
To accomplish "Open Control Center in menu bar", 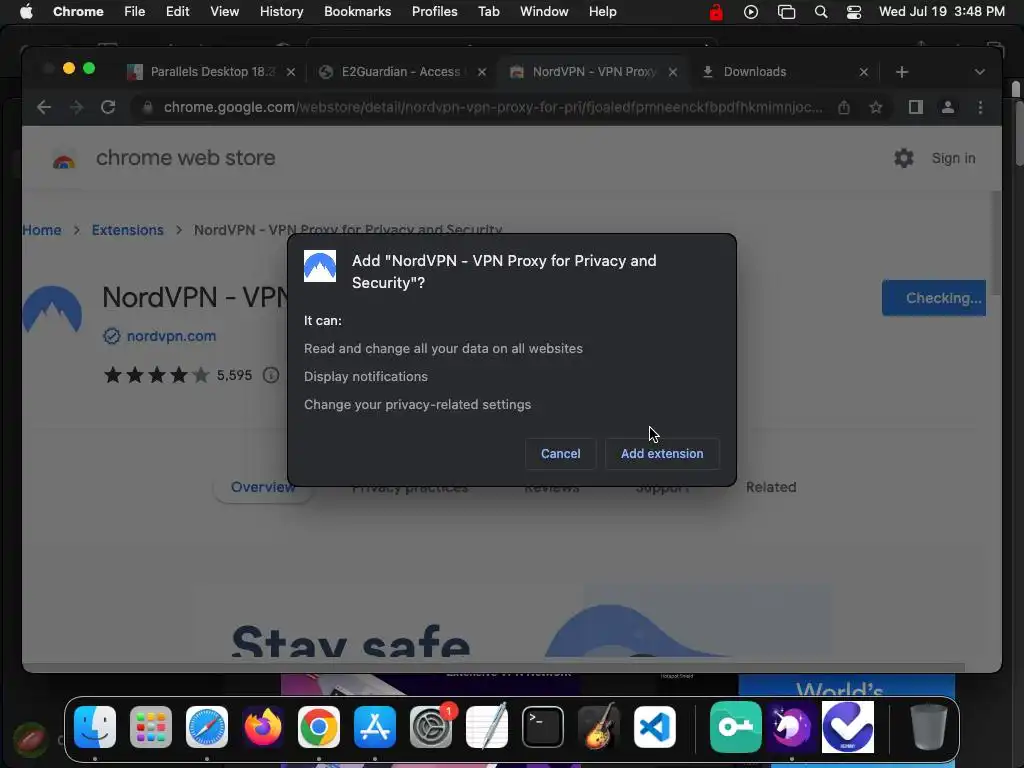I will pos(854,12).
